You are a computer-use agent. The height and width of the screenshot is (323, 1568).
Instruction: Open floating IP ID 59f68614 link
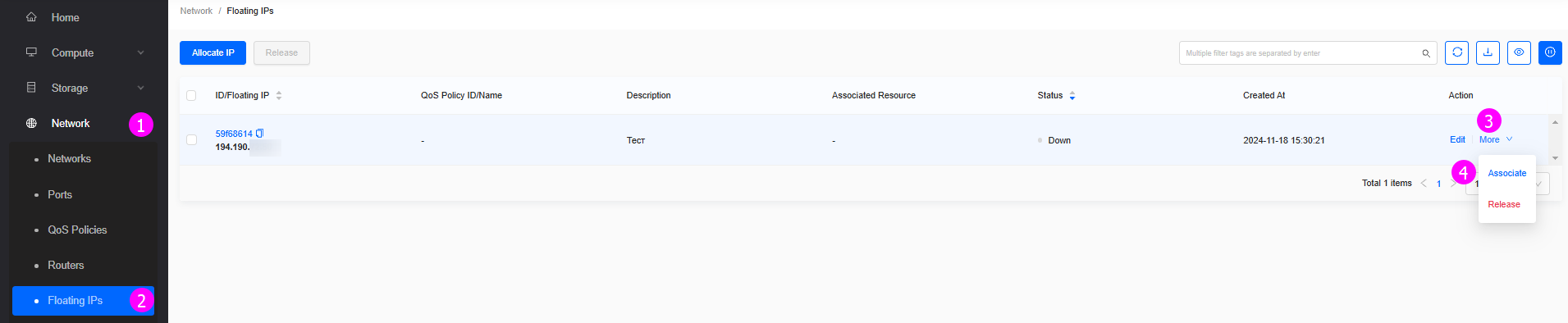click(234, 134)
